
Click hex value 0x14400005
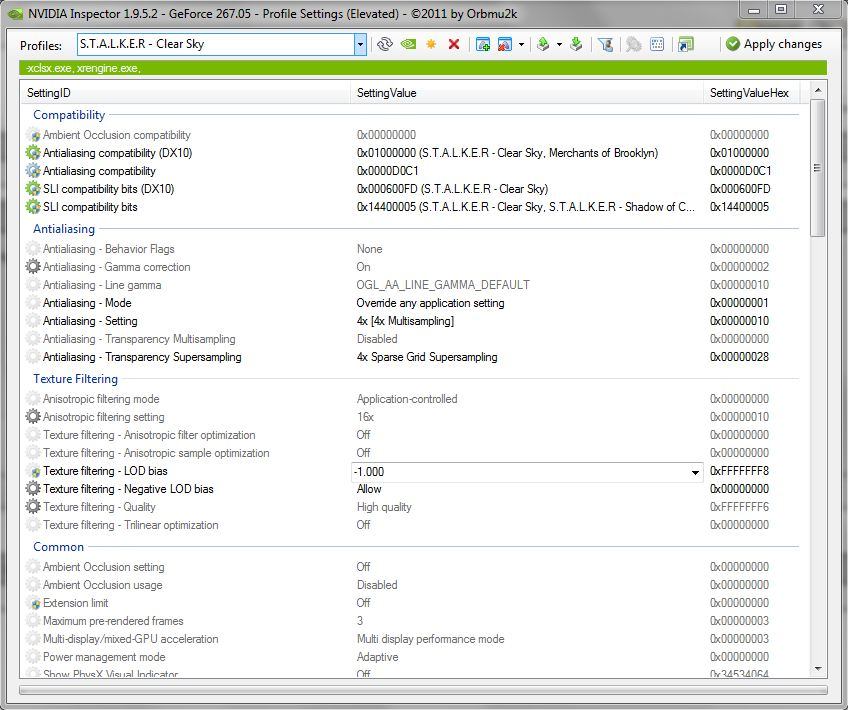(x=739, y=207)
